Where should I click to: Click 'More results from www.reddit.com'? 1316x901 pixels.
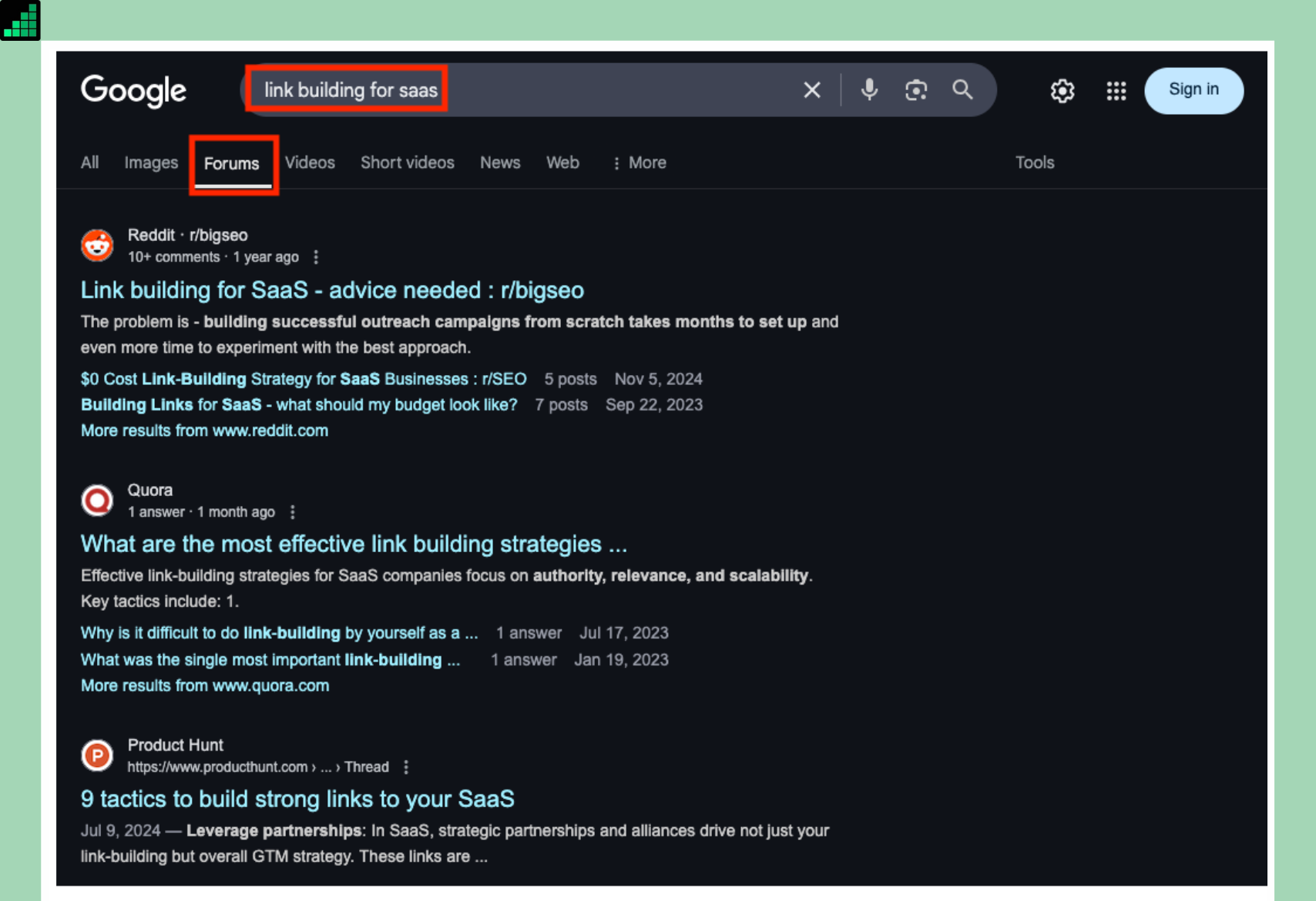(204, 430)
